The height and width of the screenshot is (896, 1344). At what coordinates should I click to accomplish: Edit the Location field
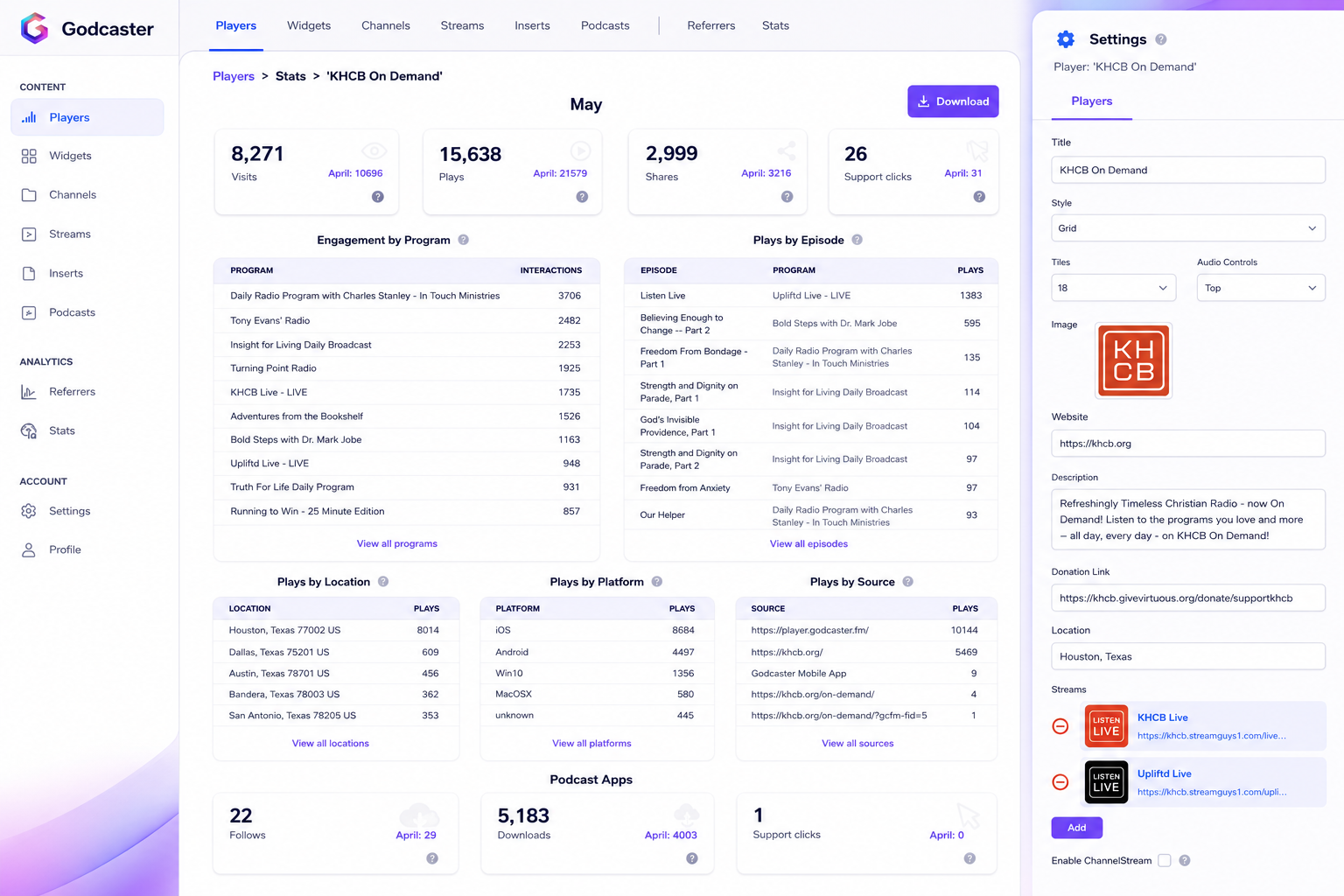tap(1188, 656)
